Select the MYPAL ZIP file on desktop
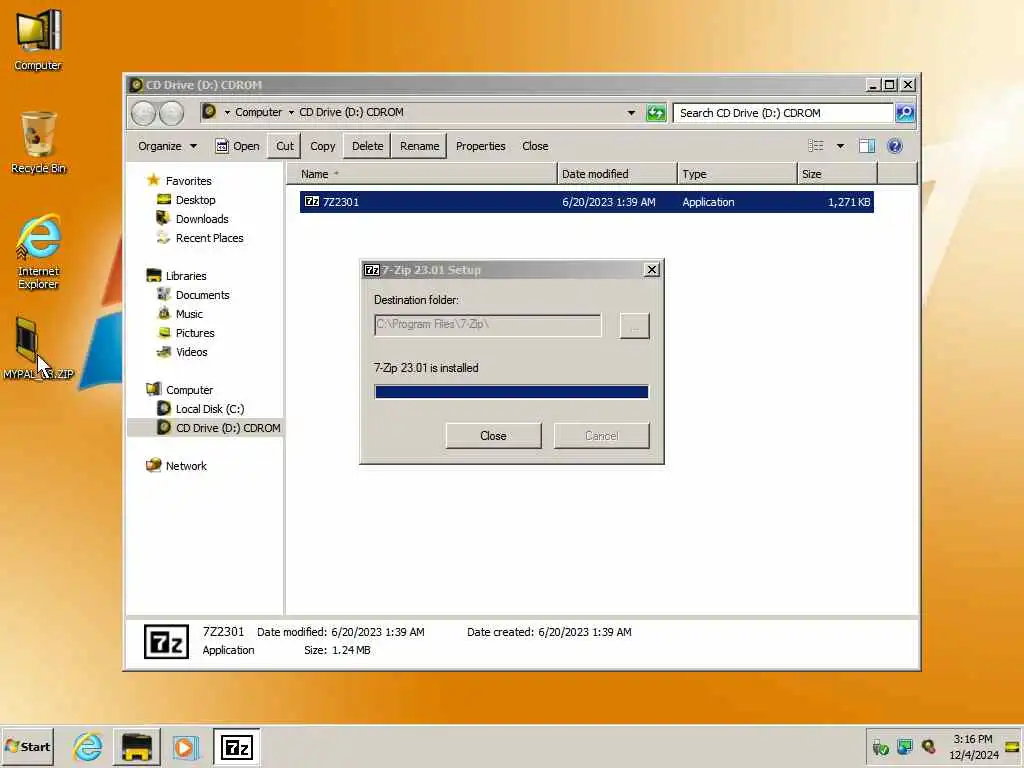1024x768 pixels. pos(38,349)
